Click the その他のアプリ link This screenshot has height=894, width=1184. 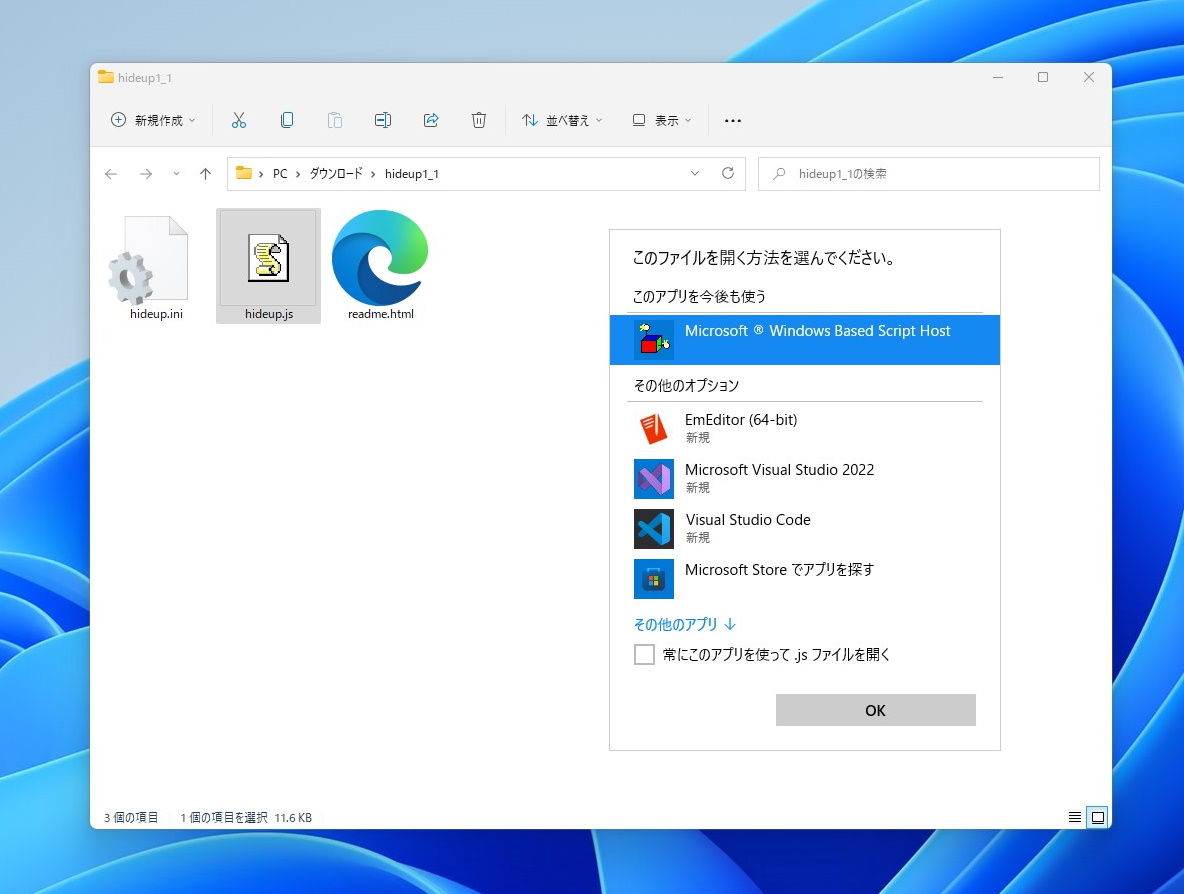(x=684, y=623)
